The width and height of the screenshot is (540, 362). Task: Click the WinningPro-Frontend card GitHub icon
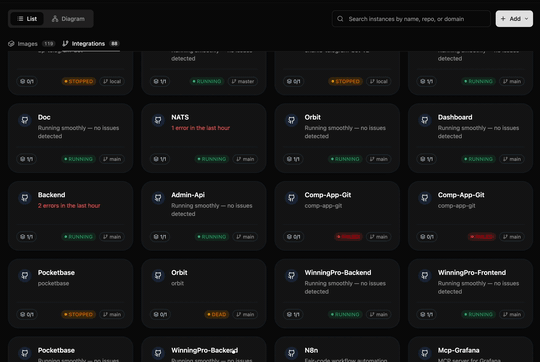425,276
